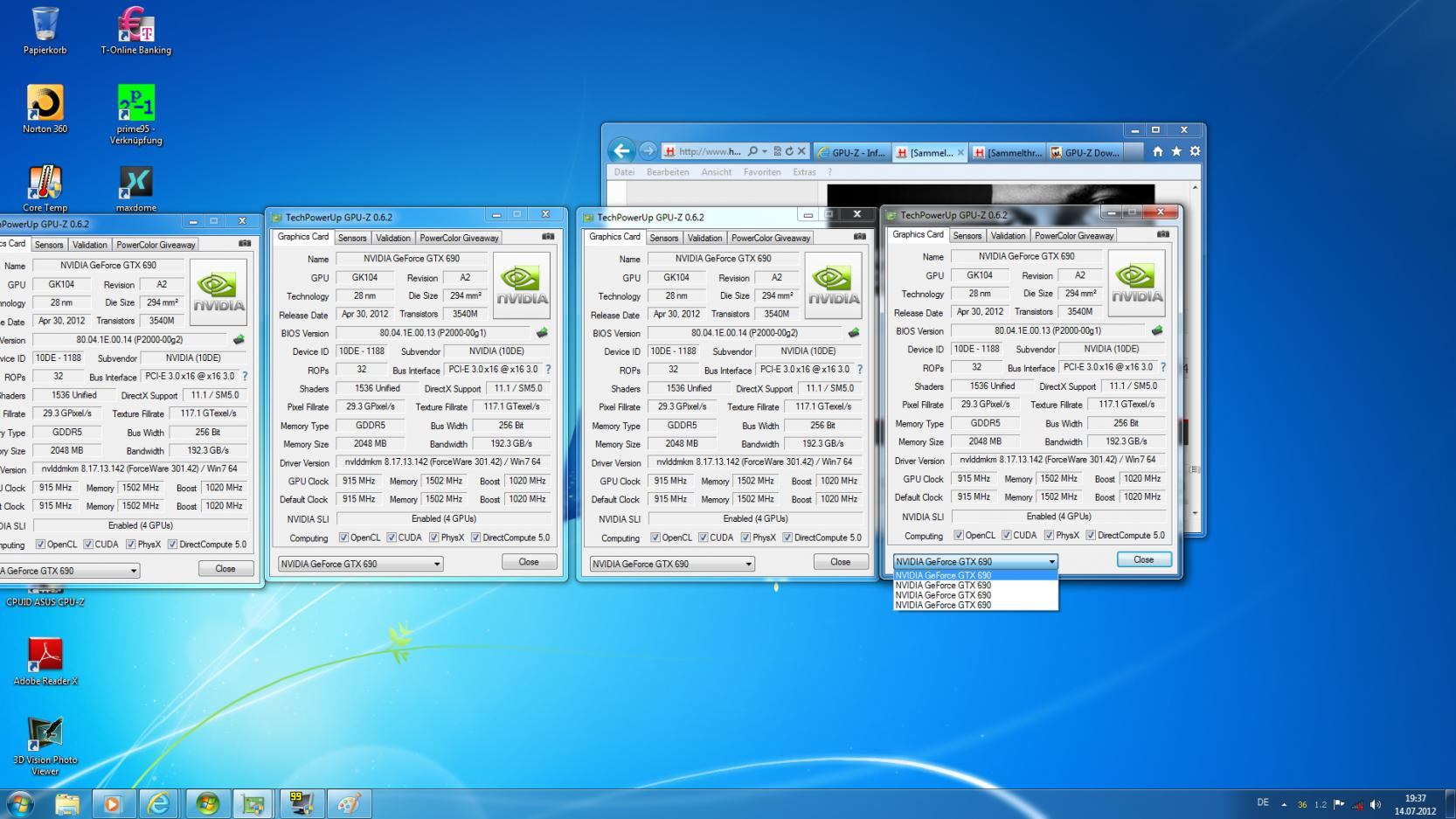Click the Favoriten menu in the browser
The width and height of the screenshot is (1456, 819).
pyautogui.click(x=761, y=172)
